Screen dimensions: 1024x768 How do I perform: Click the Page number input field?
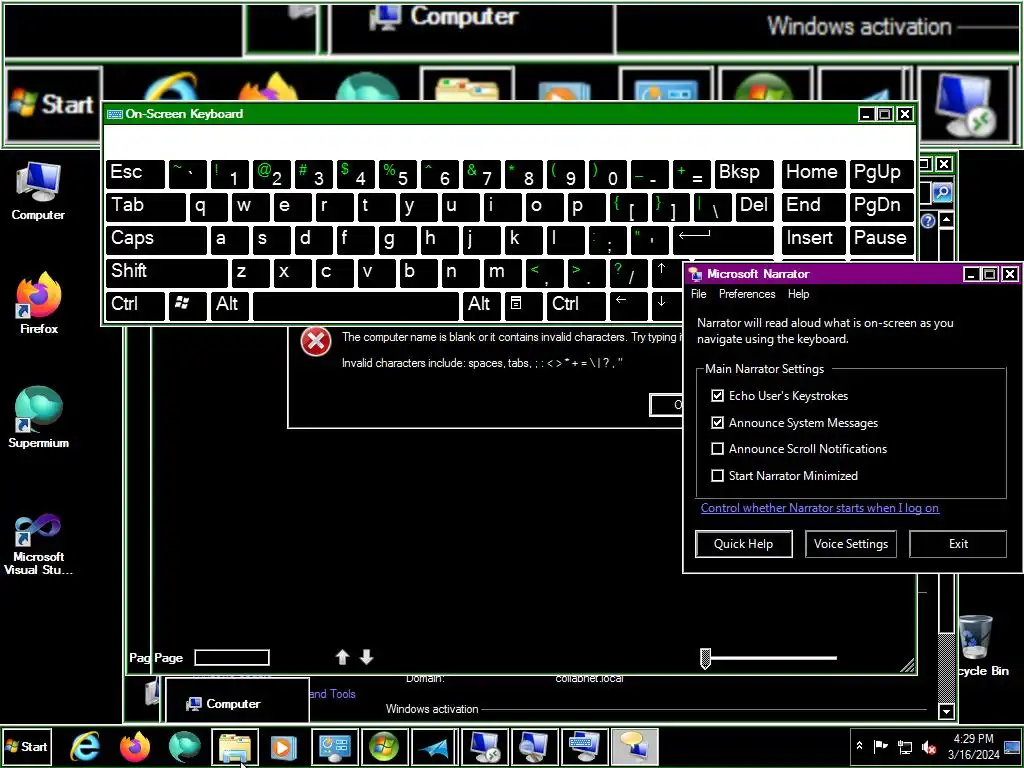point(232,657)
